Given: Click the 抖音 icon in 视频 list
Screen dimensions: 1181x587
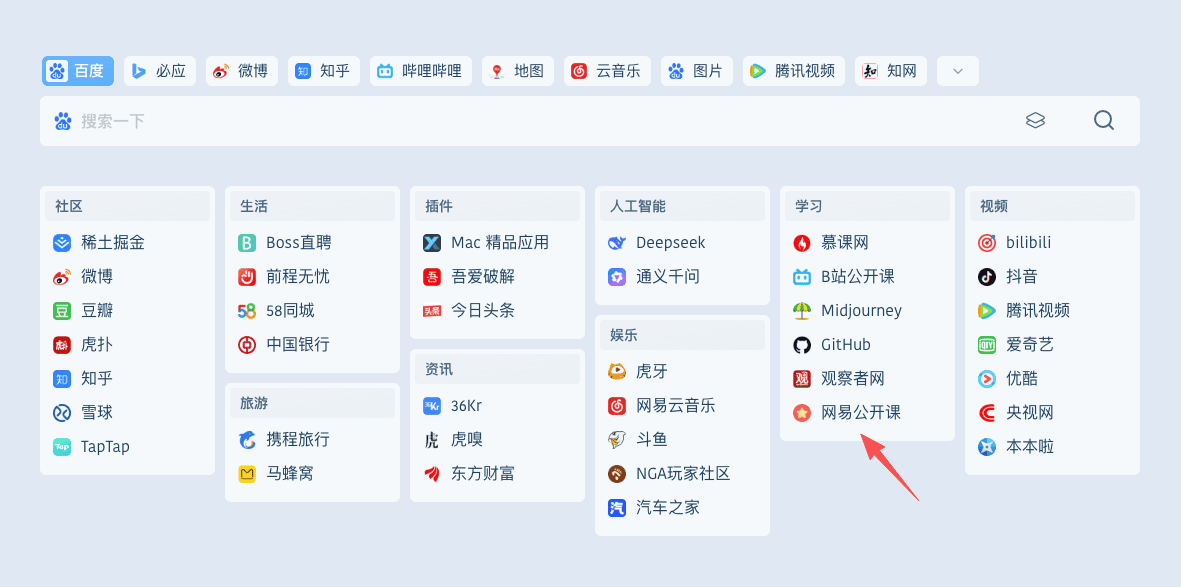Looking at the screenshot, I should (x=987, y=277).
